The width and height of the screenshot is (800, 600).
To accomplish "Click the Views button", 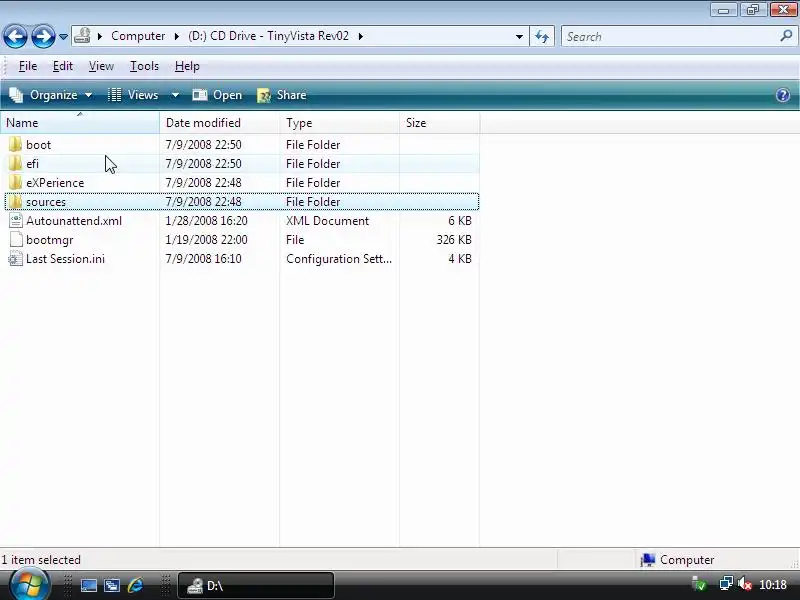I will tap(133, 95).
